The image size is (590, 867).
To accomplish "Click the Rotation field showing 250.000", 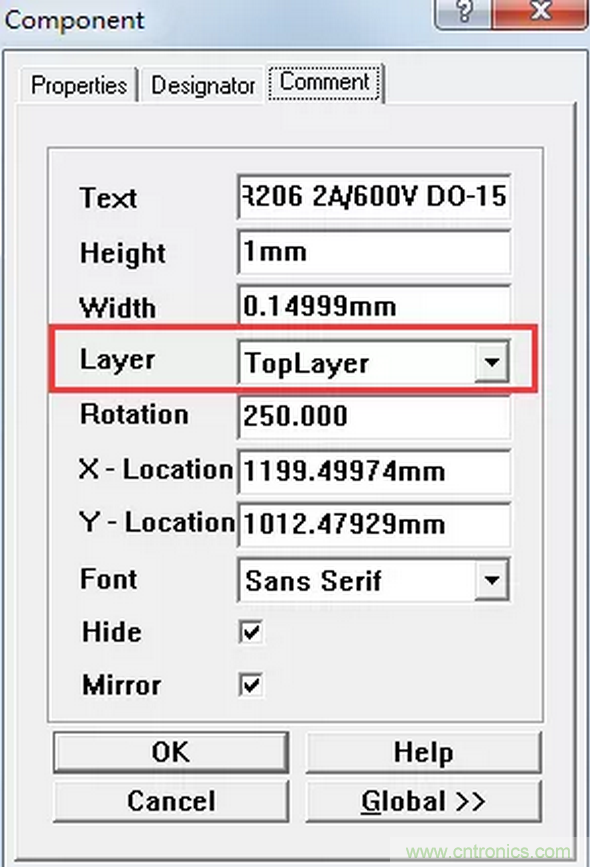I will tap(373, 416).
